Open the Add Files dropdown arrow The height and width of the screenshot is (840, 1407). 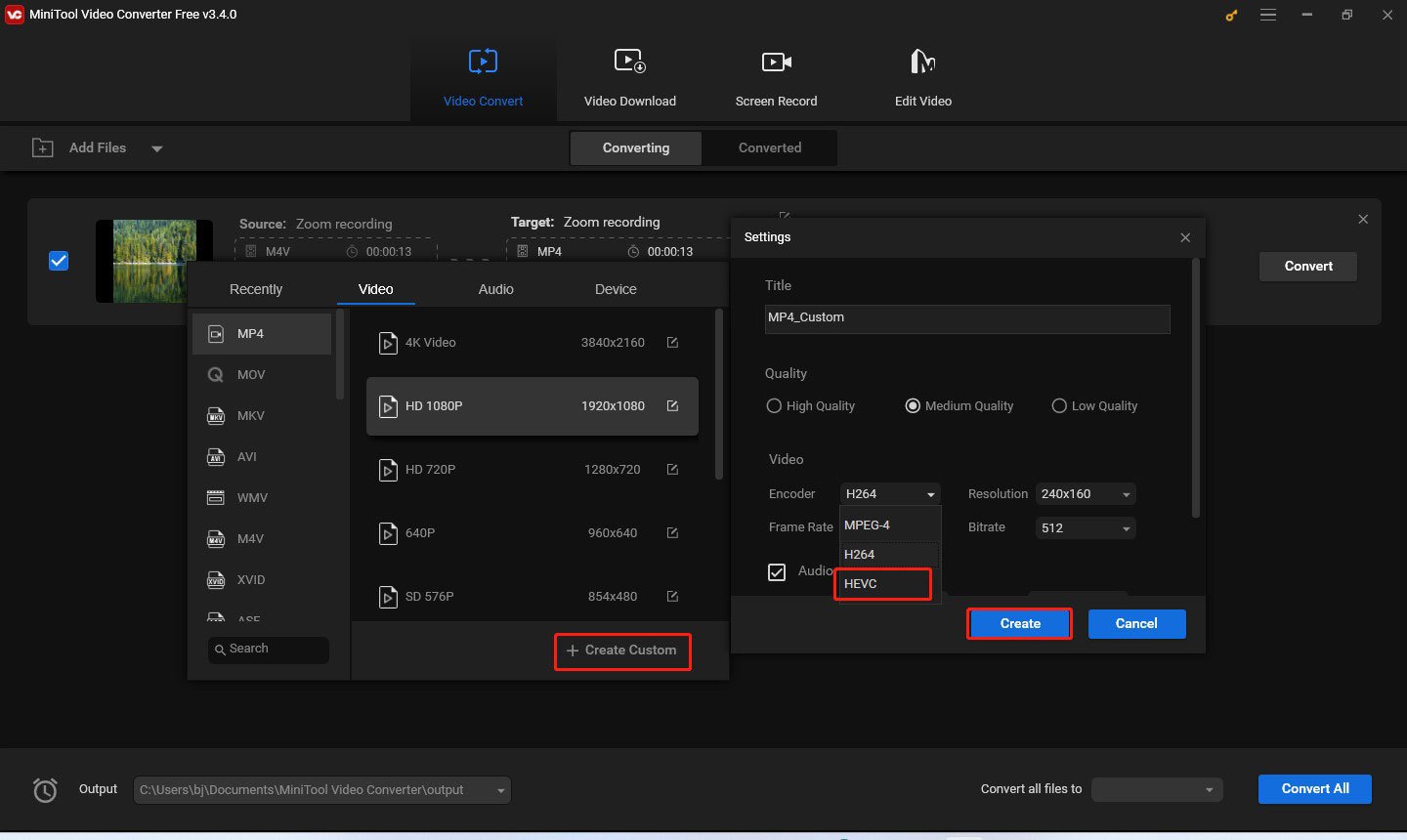[x=156, y=148]
